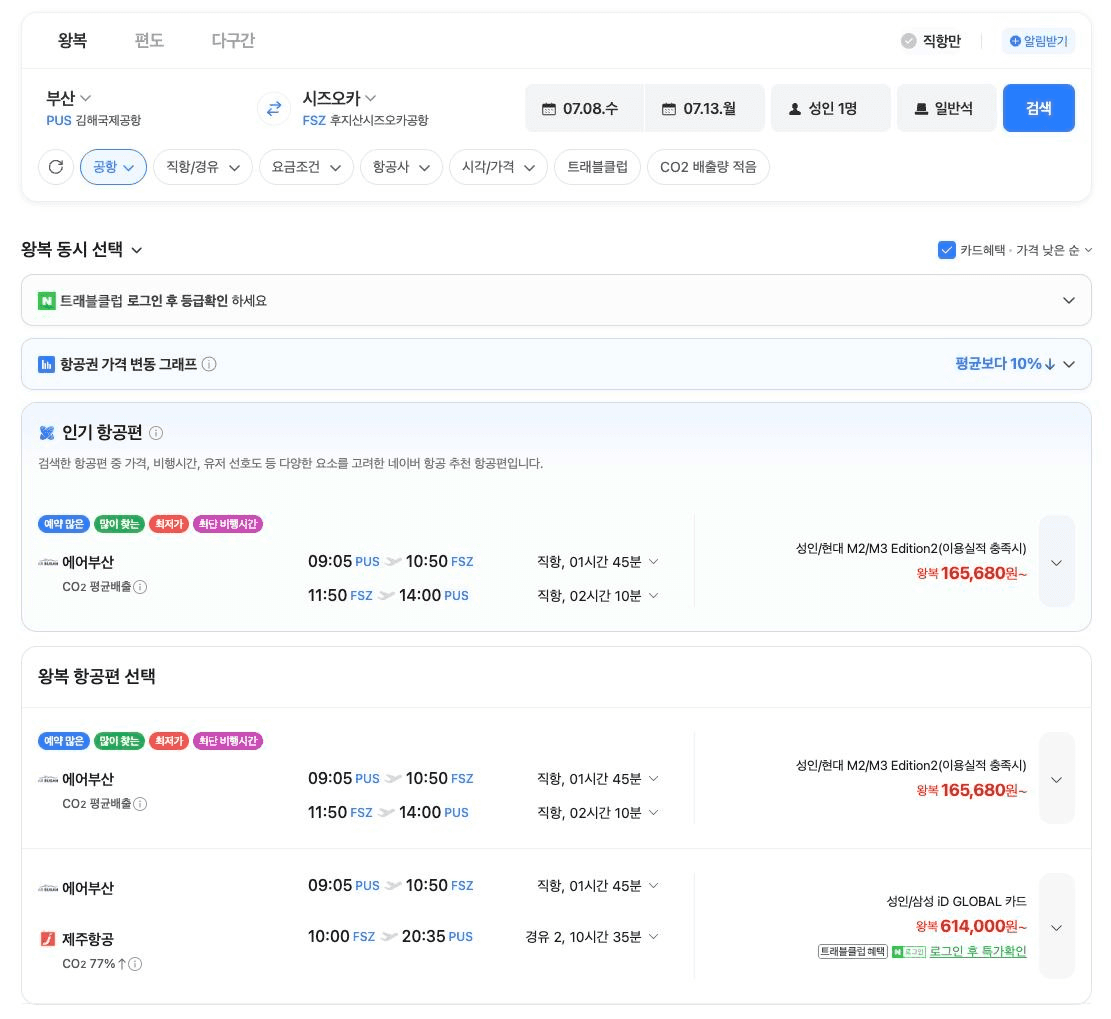Open departure date 07.08.수 calendar

(x=584, y=108)
